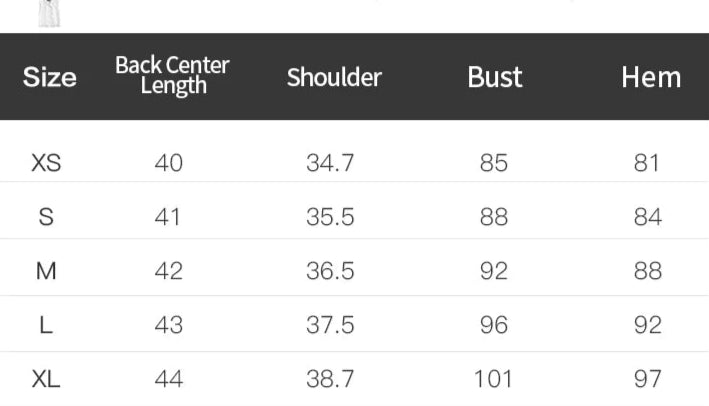Select the M size row label
This screenshot has height=406, width=709.
coord(46,270)
